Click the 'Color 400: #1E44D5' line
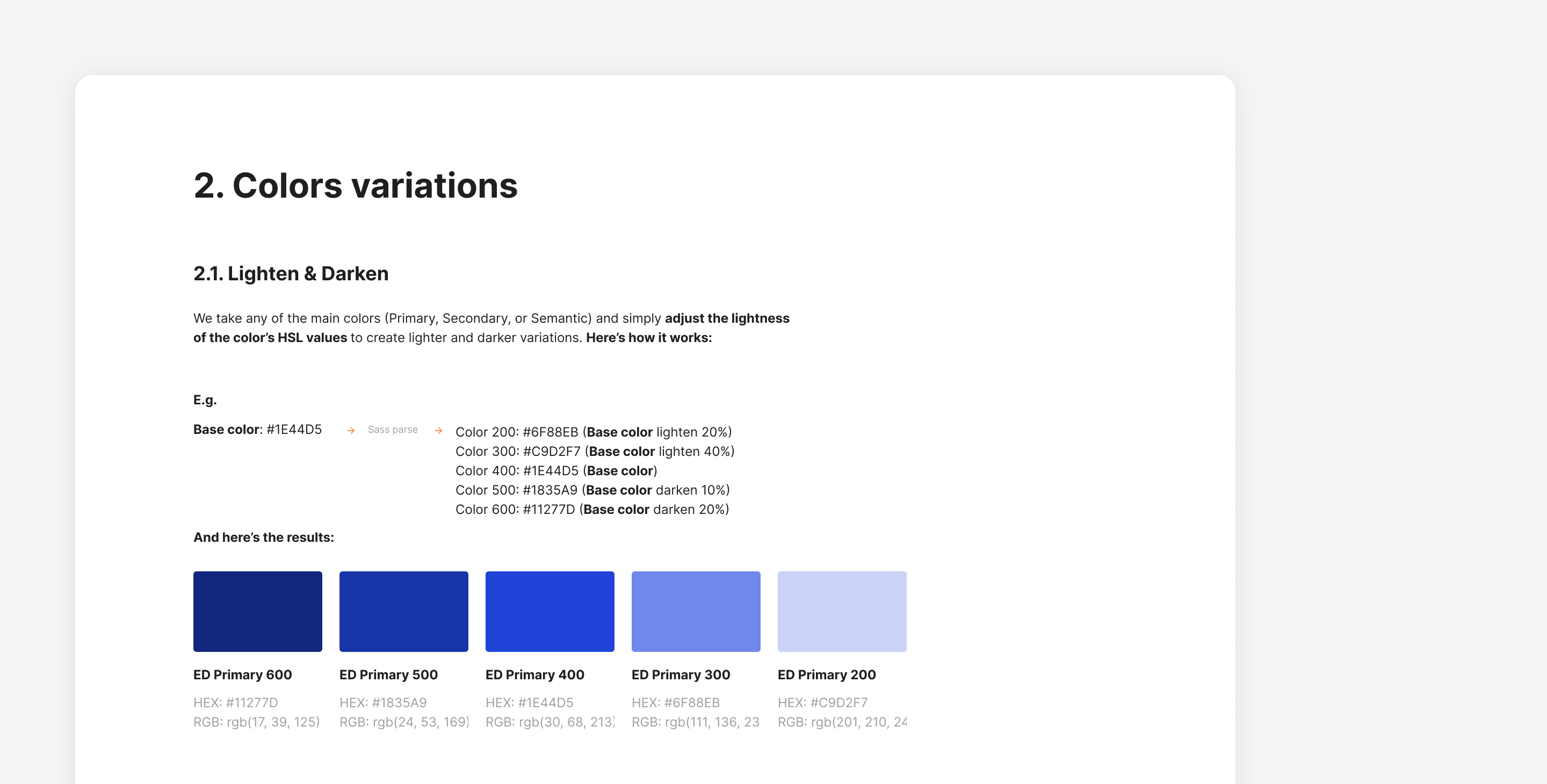Image resolution: width=1547 pixels, height=784 pixels. (556, 470)
